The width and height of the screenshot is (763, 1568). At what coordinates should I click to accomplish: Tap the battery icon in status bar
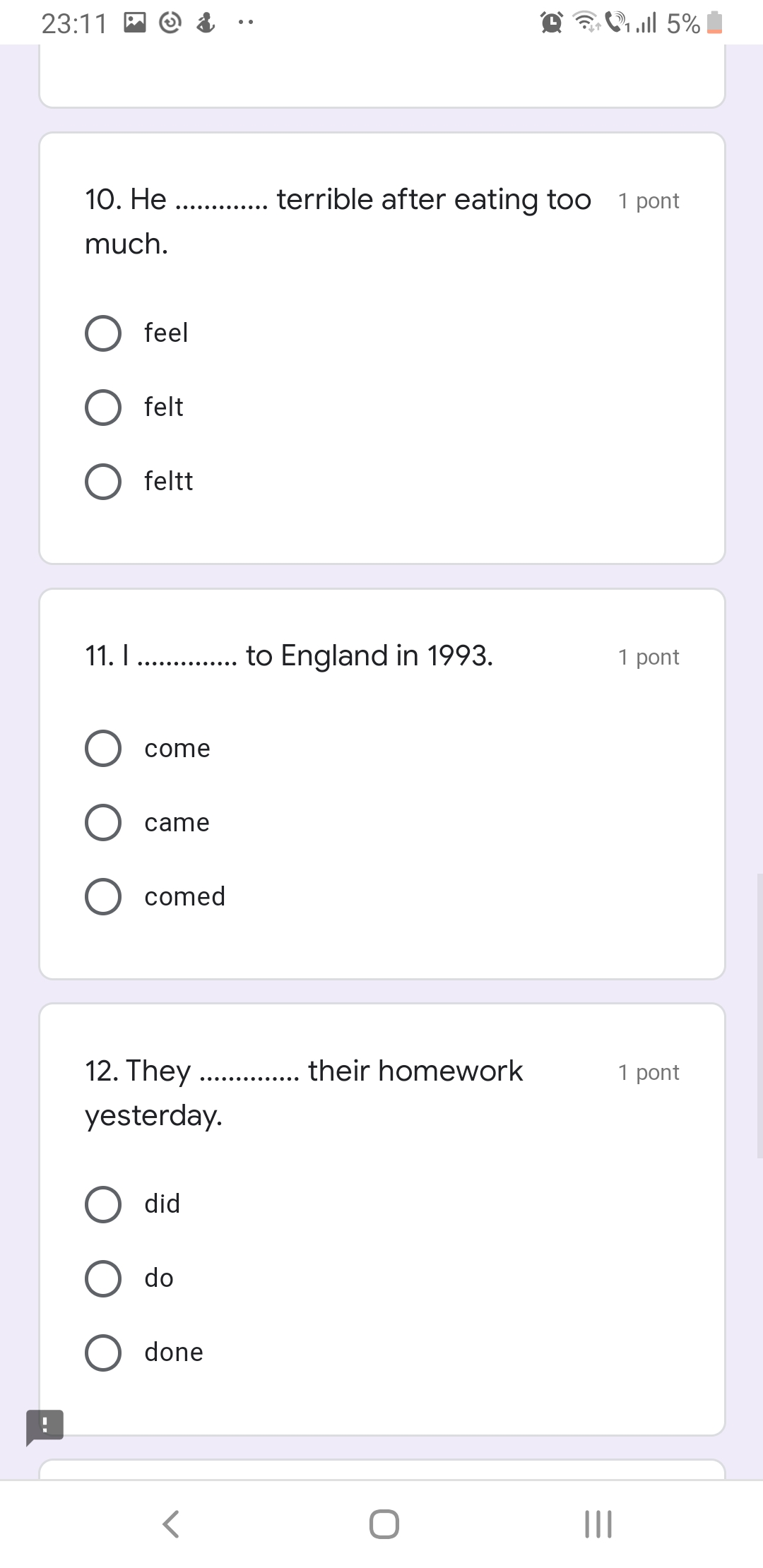[x=715, y=23]
